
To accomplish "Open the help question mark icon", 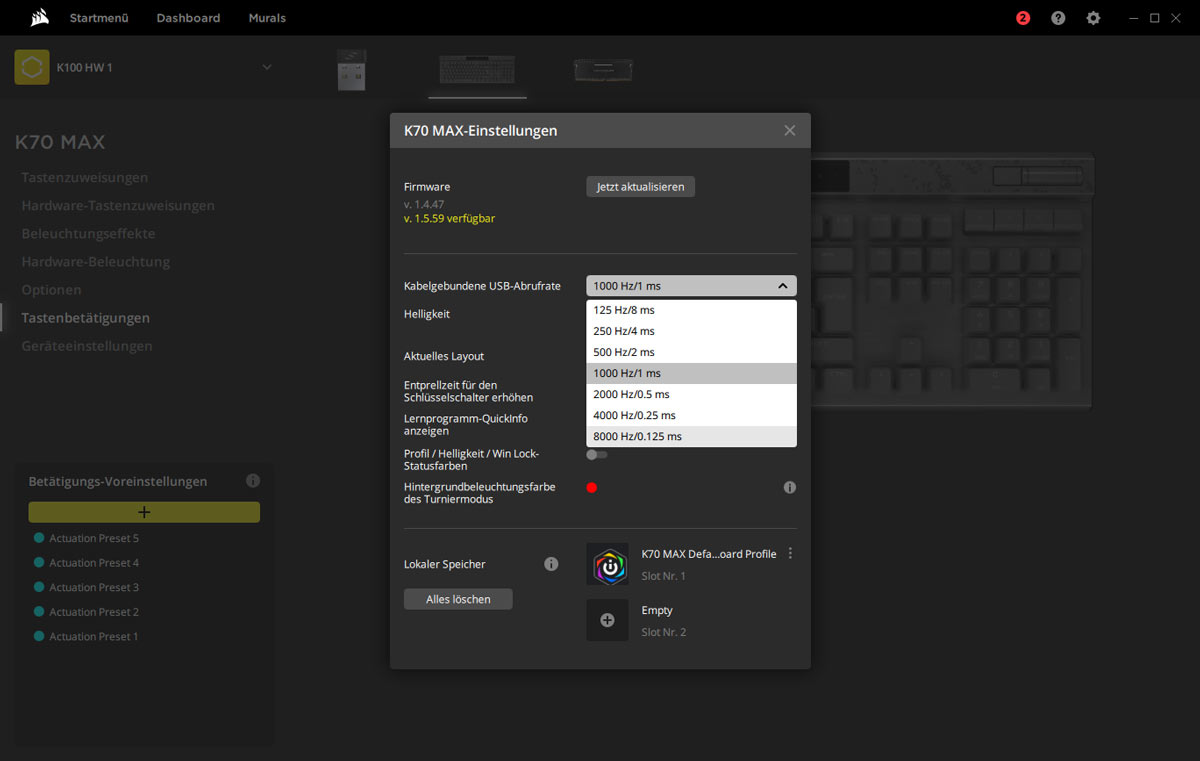I will point(1058,18).
